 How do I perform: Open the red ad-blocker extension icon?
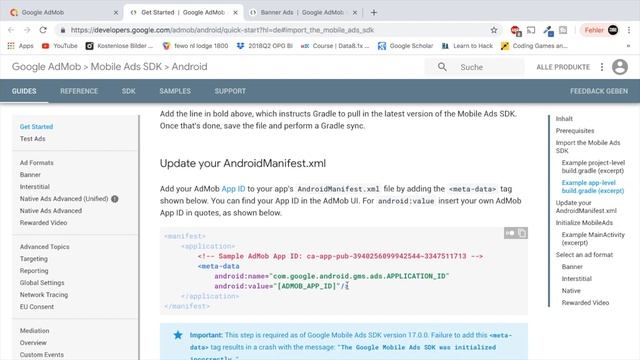tap(515, 30)
